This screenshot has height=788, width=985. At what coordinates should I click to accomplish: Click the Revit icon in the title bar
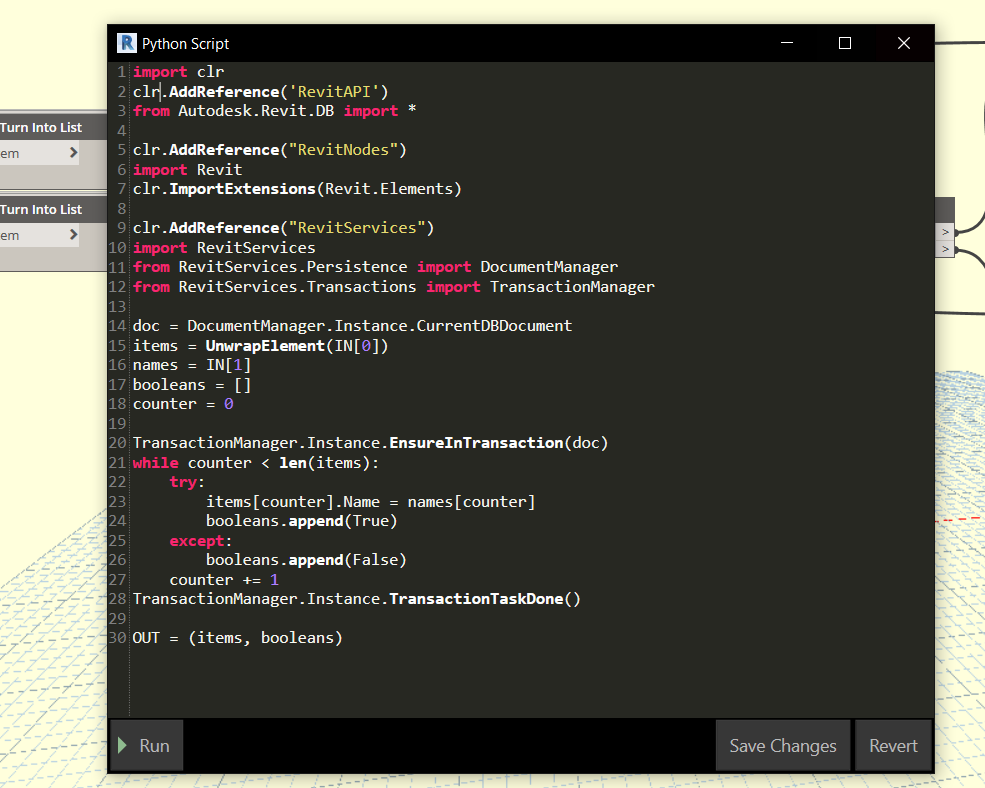[x=127, y=43]
